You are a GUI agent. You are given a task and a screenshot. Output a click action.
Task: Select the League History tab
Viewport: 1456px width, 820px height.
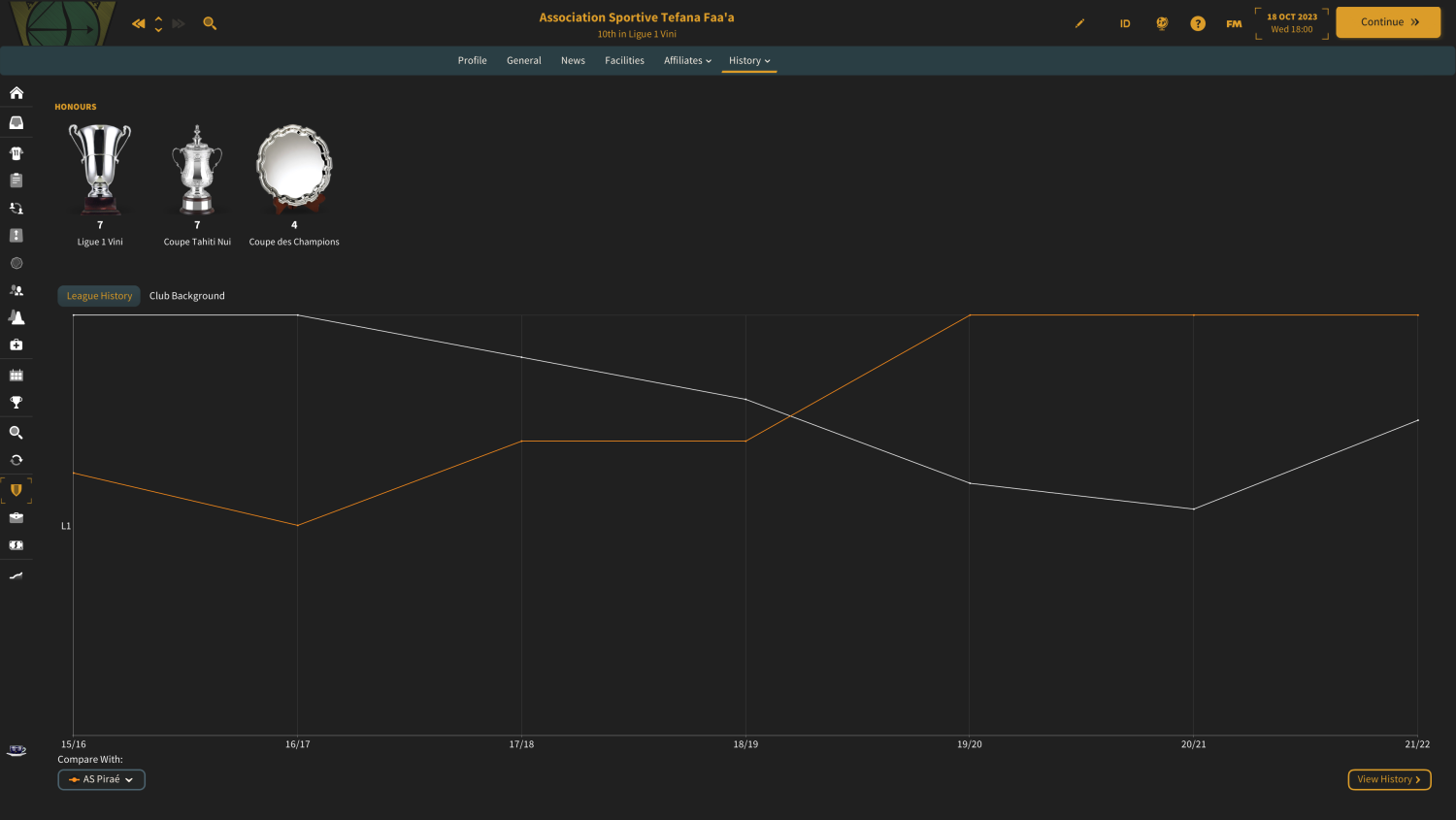tap(99, 296)
